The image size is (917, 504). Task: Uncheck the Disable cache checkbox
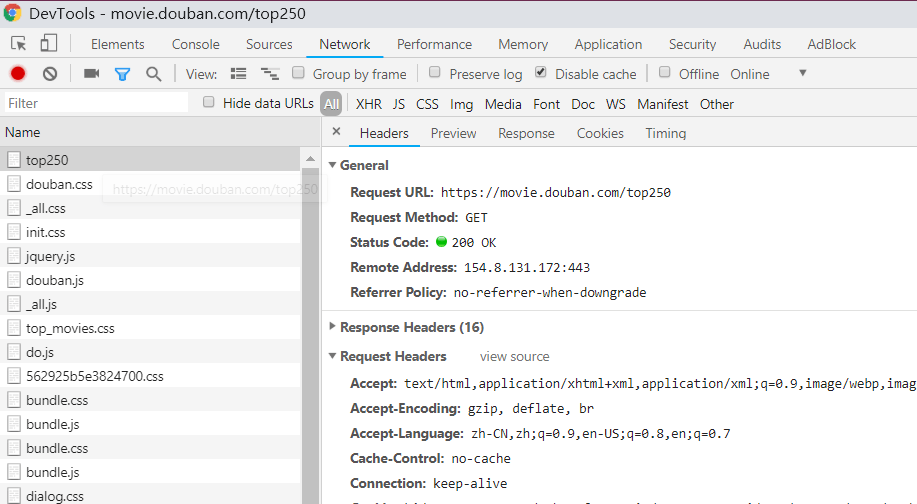tap(541, 72)
